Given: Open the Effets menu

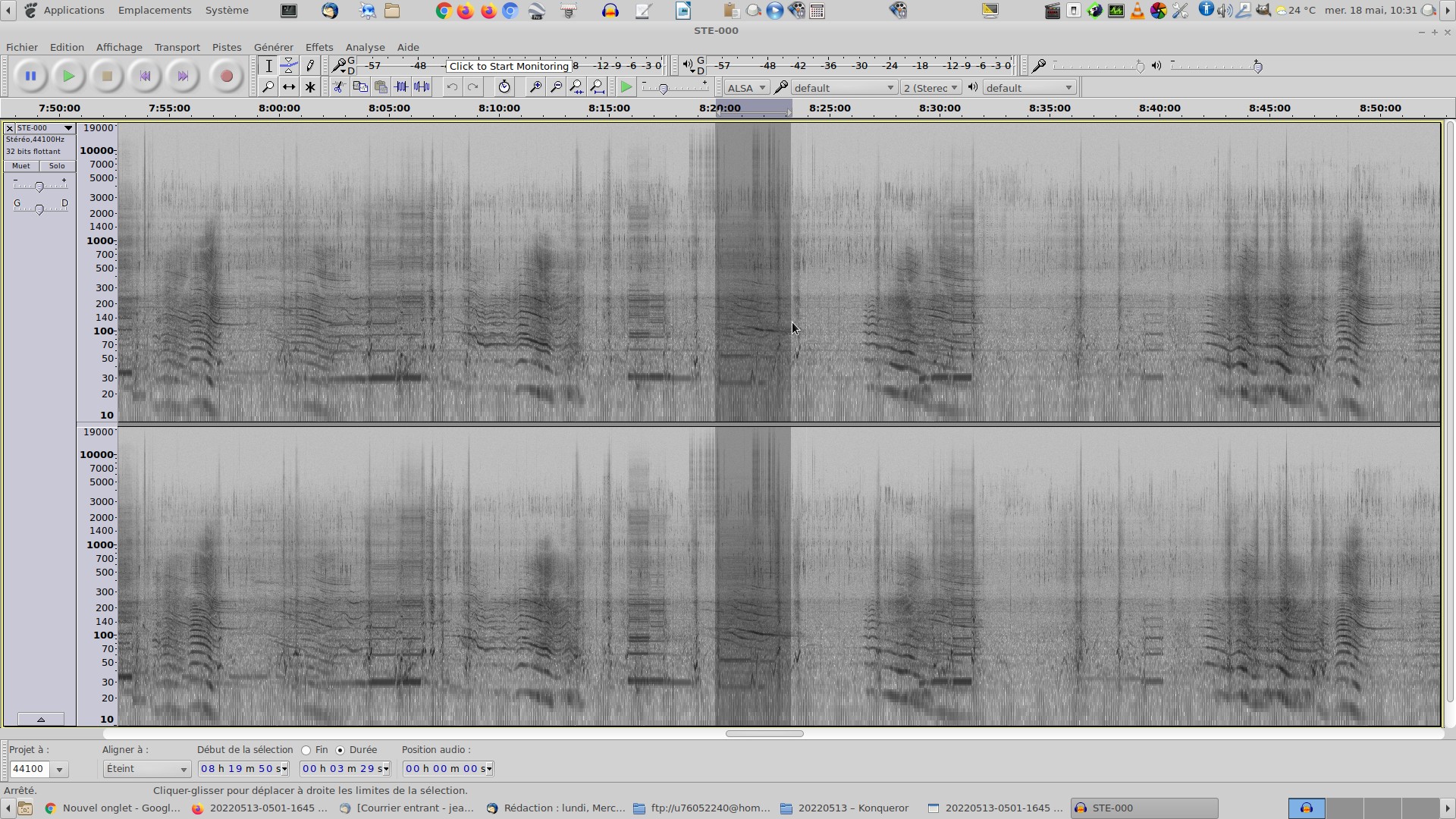Looking at the screenshot, I should [x=318, y=47].
